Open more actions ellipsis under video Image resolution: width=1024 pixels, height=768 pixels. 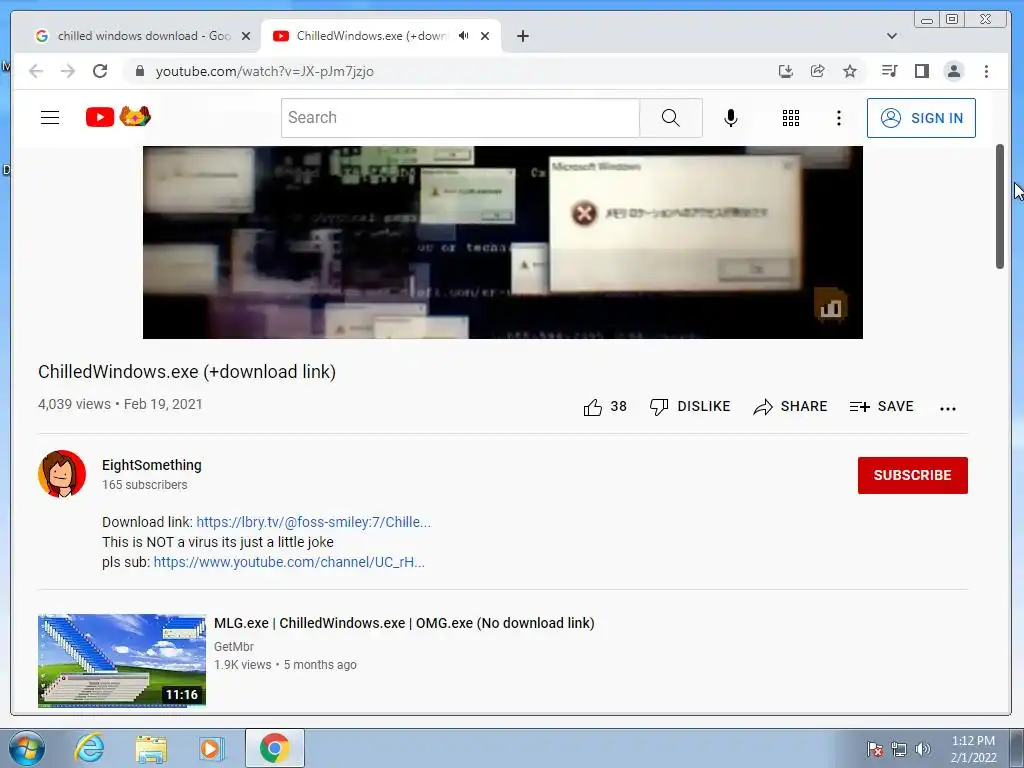pyautogui.click(x=948, y=408)
